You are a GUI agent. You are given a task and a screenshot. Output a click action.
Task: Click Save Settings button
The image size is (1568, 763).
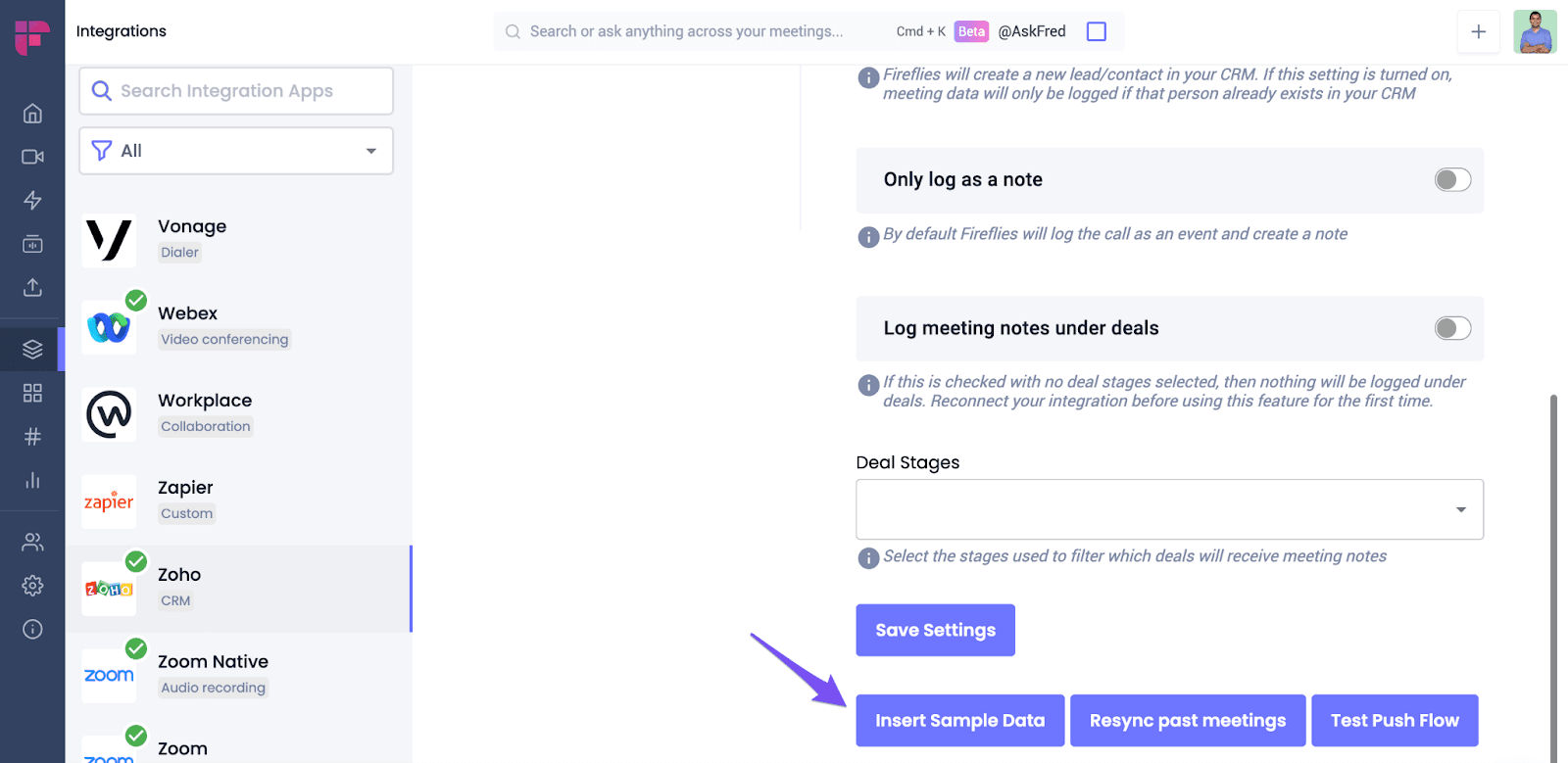coord(935,630)
